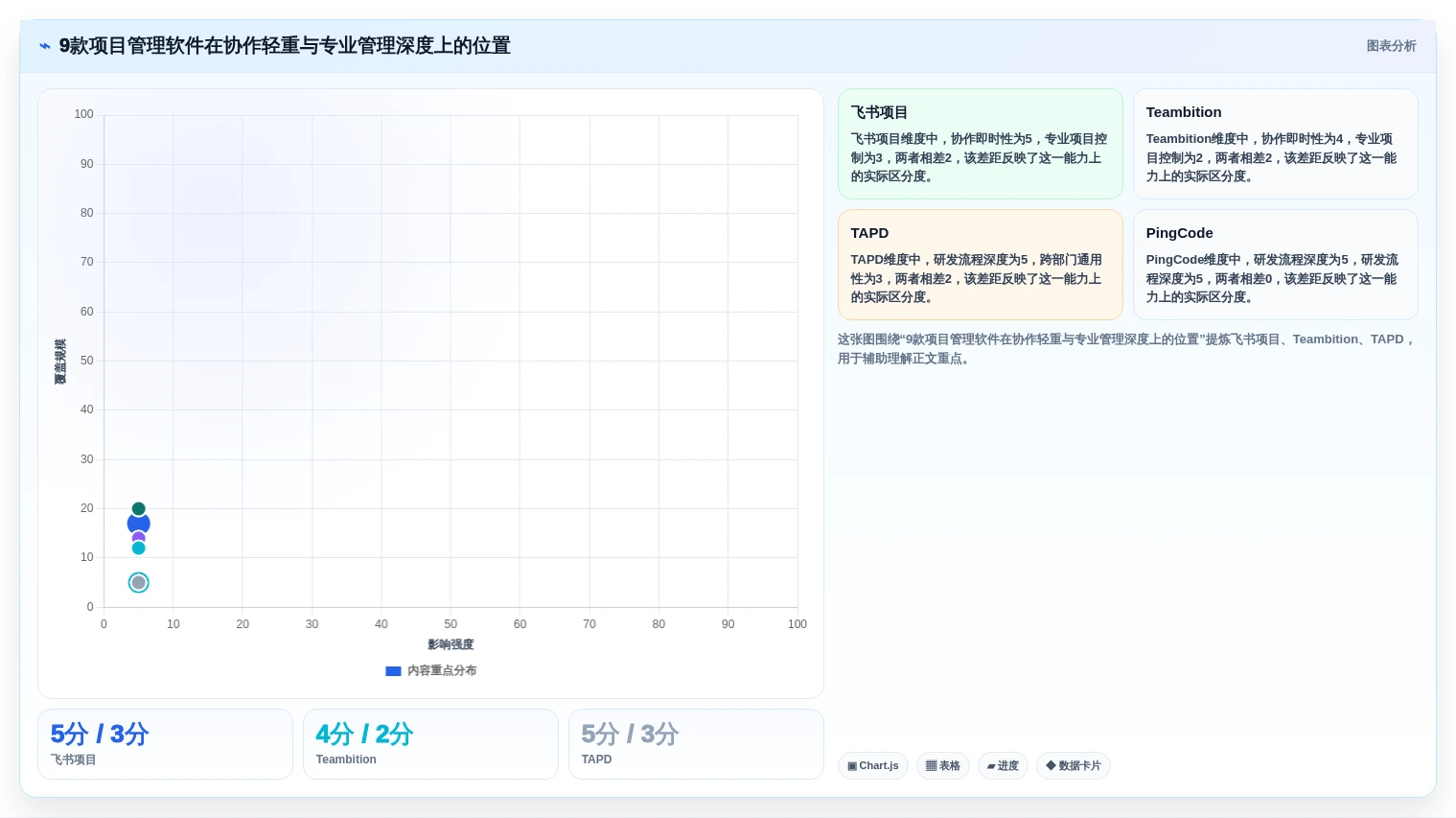Open the TAPD analysis card
Viewport: 1456px width, 818px height.
coord(980,265)
